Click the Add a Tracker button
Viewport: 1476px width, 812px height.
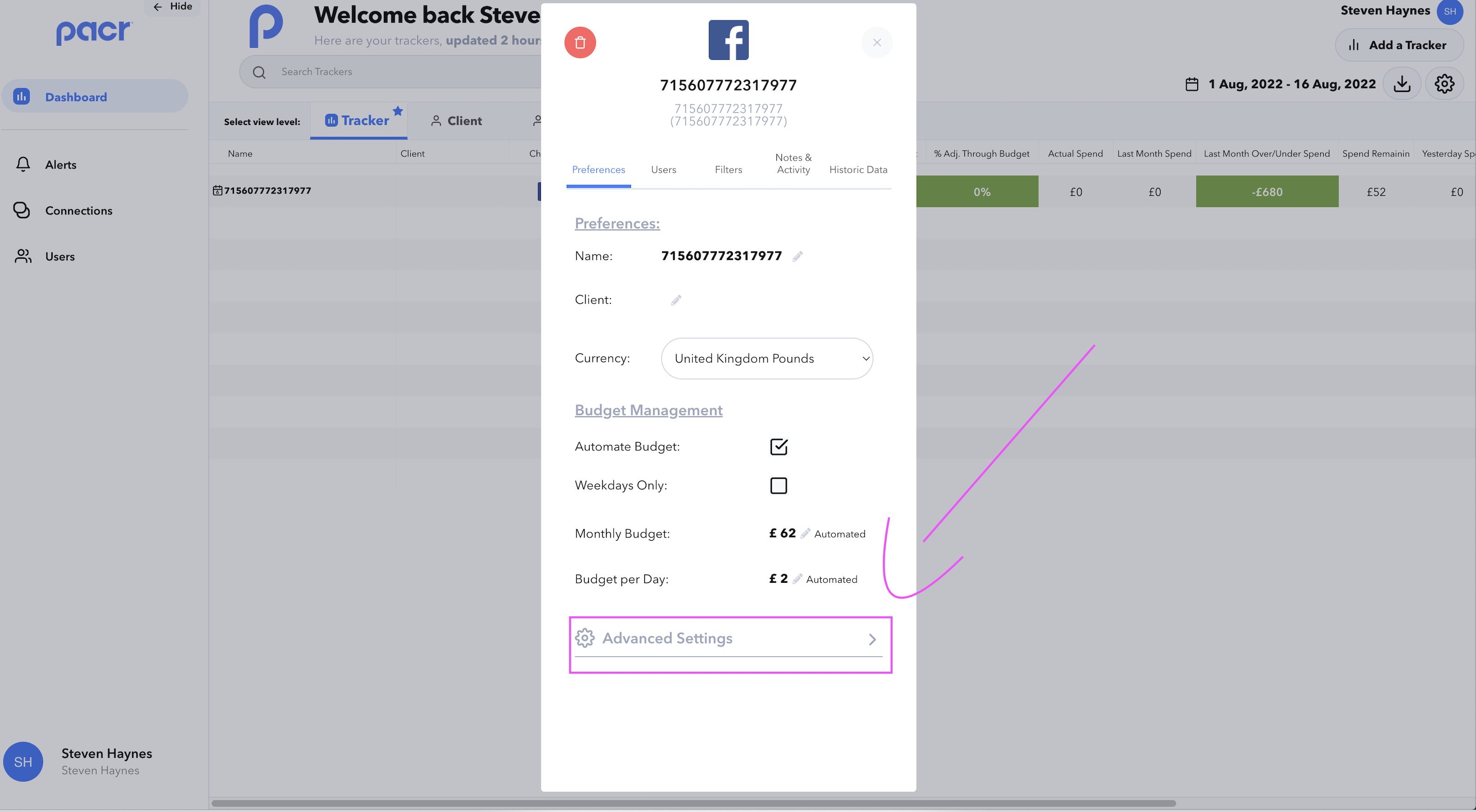(x=1399, y=45)
